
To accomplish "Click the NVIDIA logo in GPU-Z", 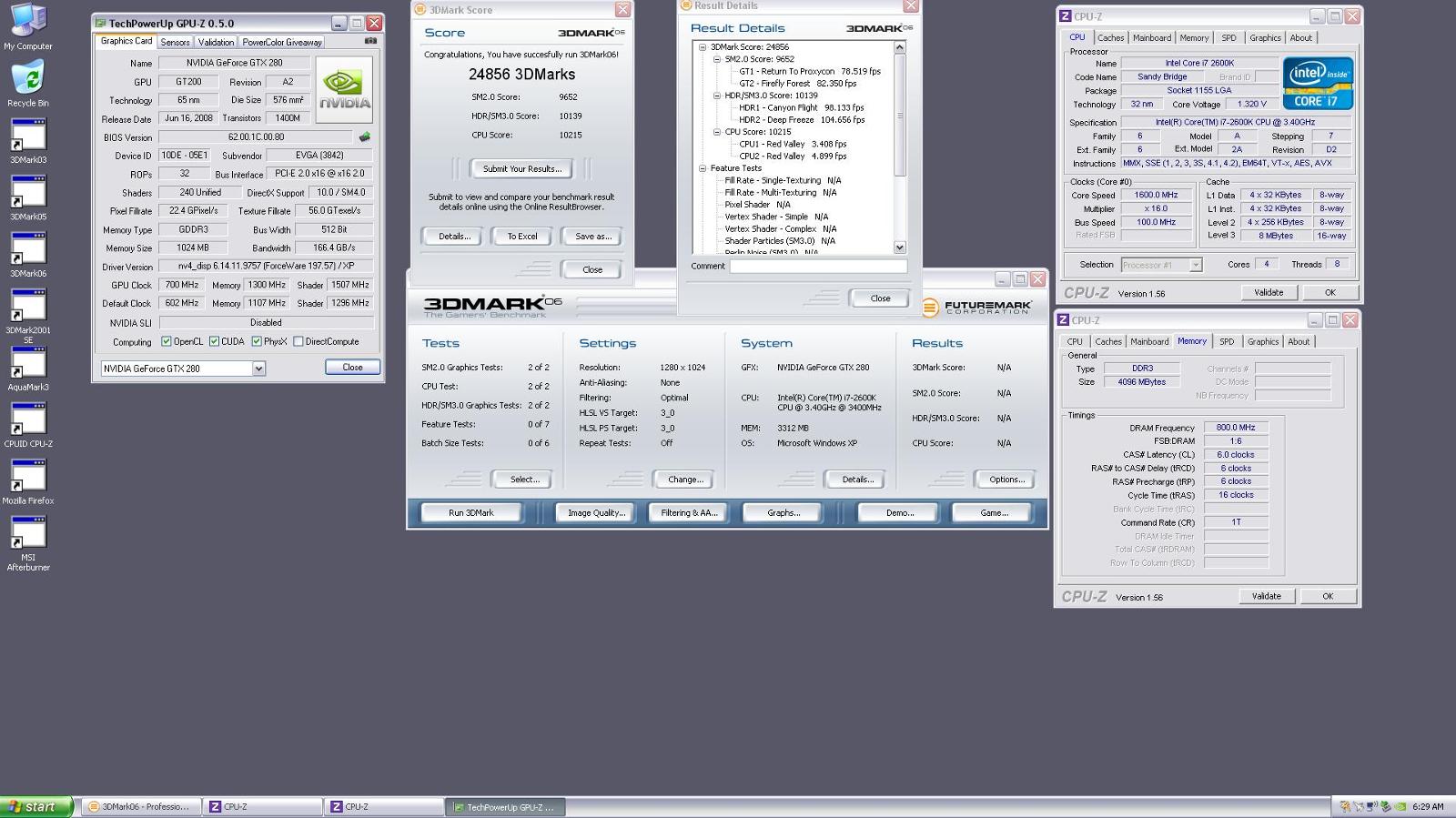I will (345, 90).
